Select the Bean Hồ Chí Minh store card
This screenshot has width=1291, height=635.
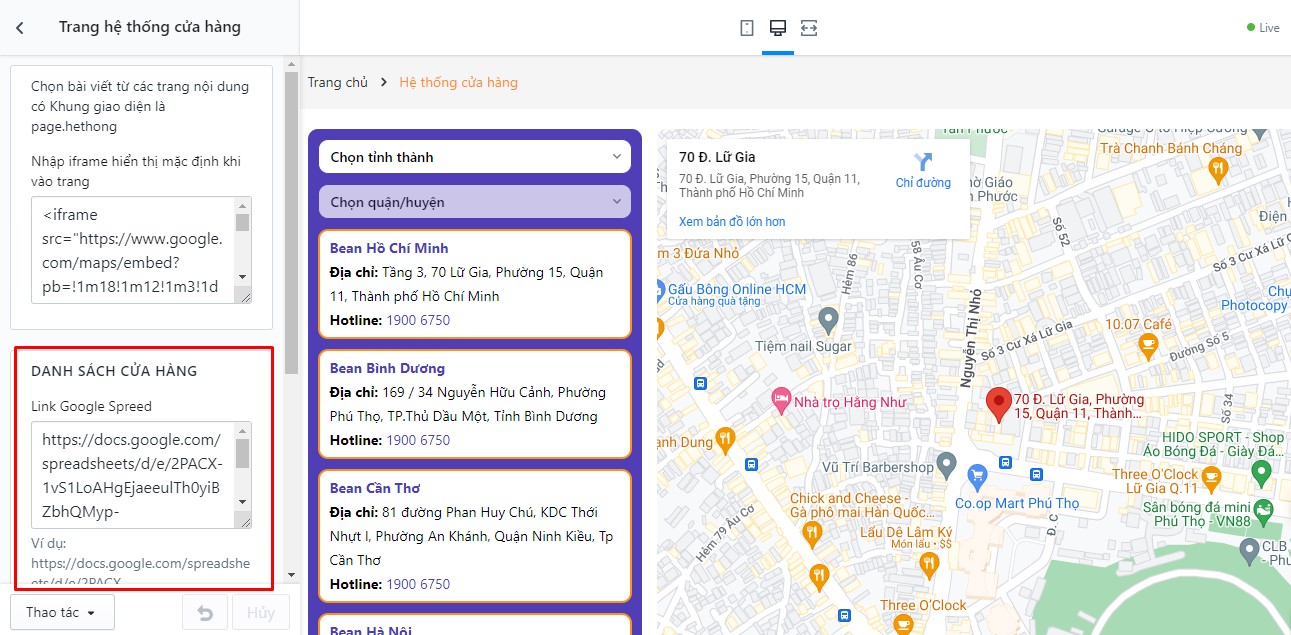[475, 284]
